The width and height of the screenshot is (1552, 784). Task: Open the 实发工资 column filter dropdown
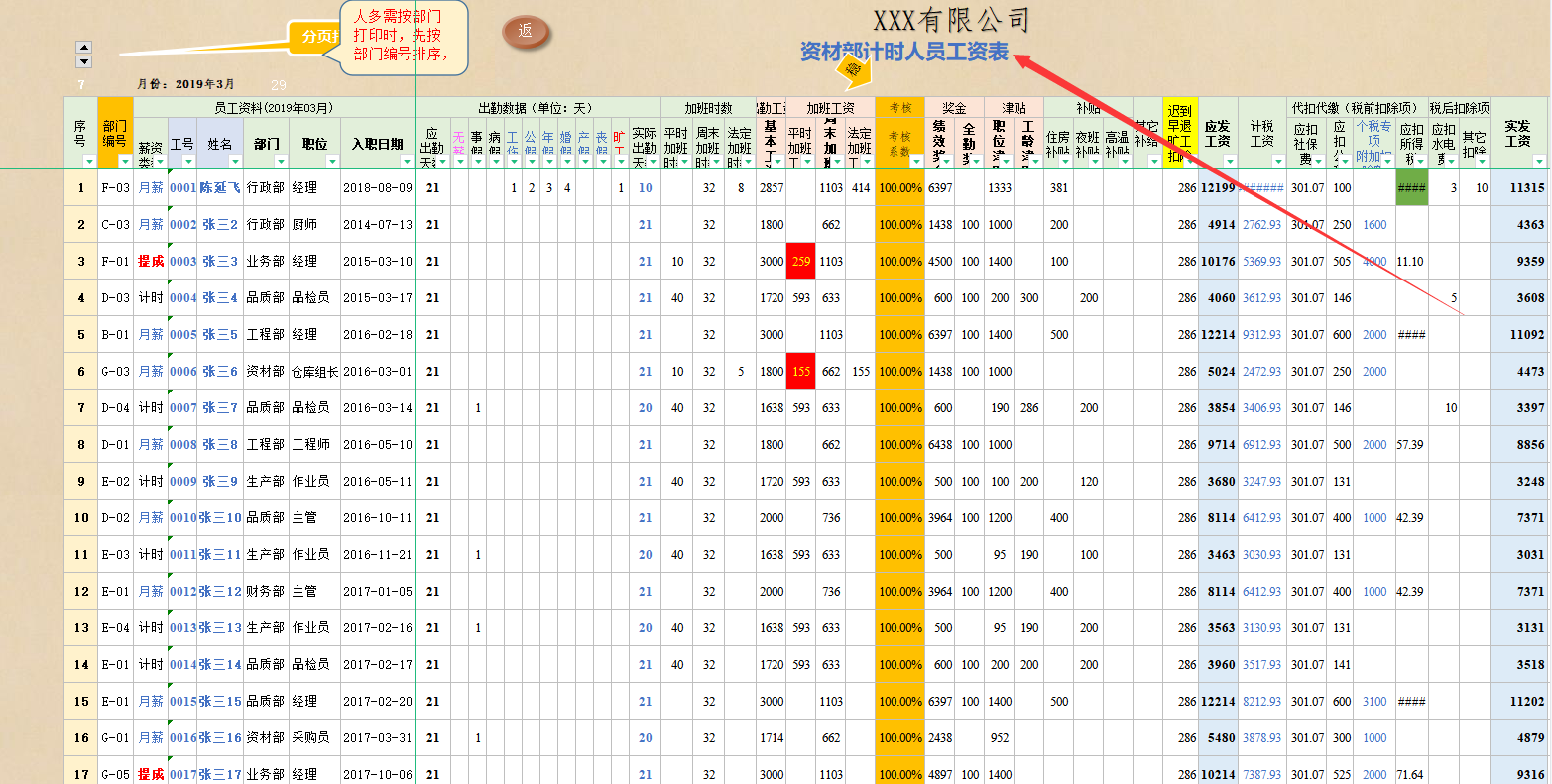tap(1539, 161)
